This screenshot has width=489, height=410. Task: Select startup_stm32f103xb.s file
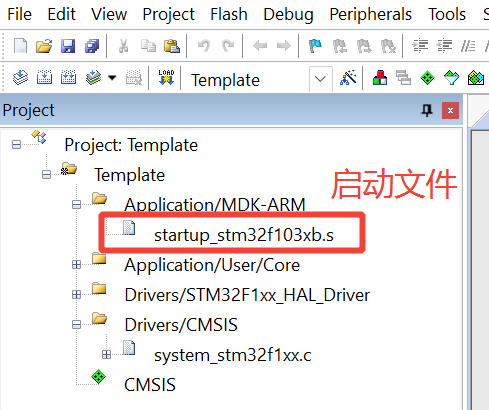tap(244, 235)
